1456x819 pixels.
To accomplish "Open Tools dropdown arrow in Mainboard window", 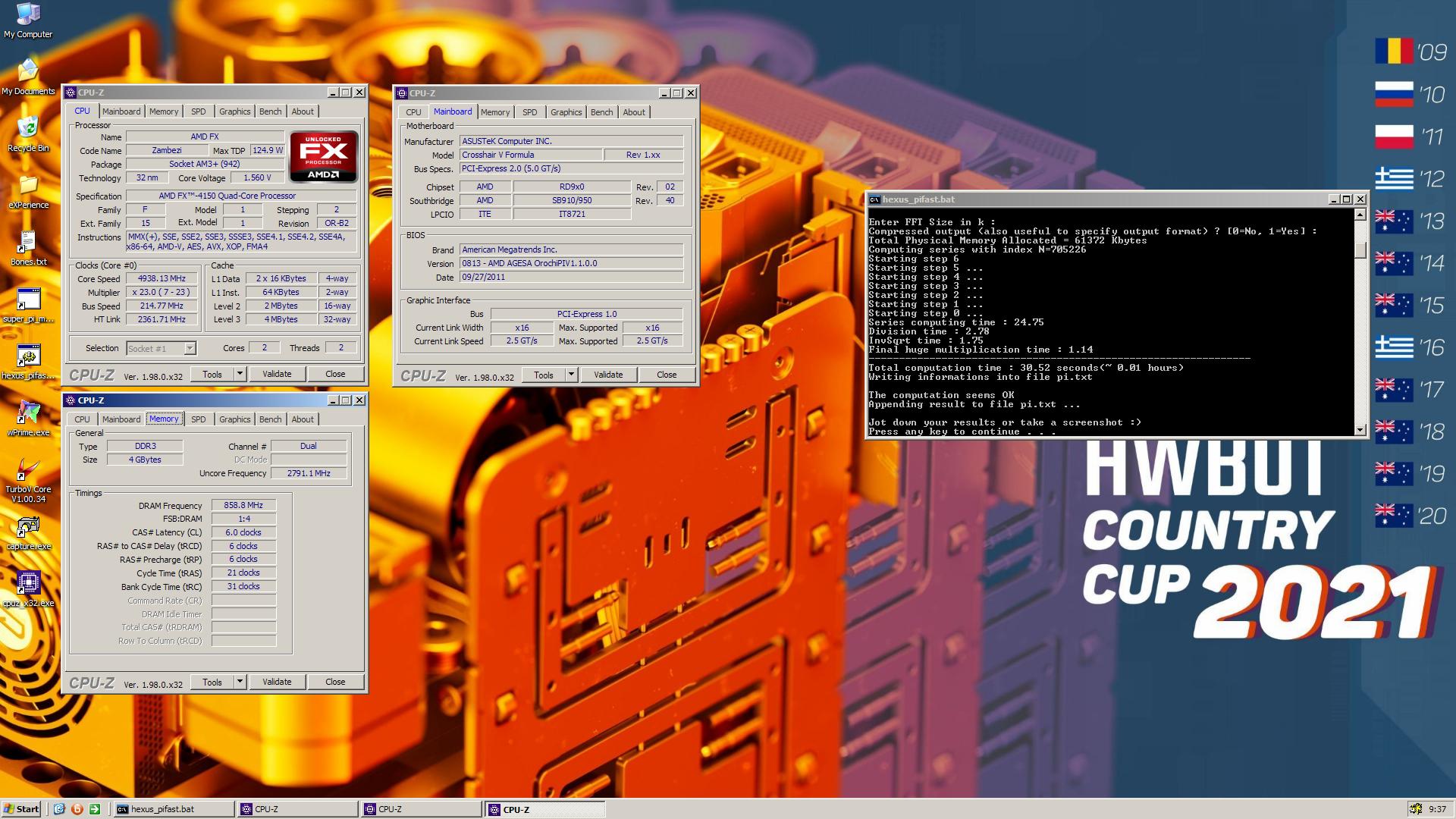I will 571,375.
